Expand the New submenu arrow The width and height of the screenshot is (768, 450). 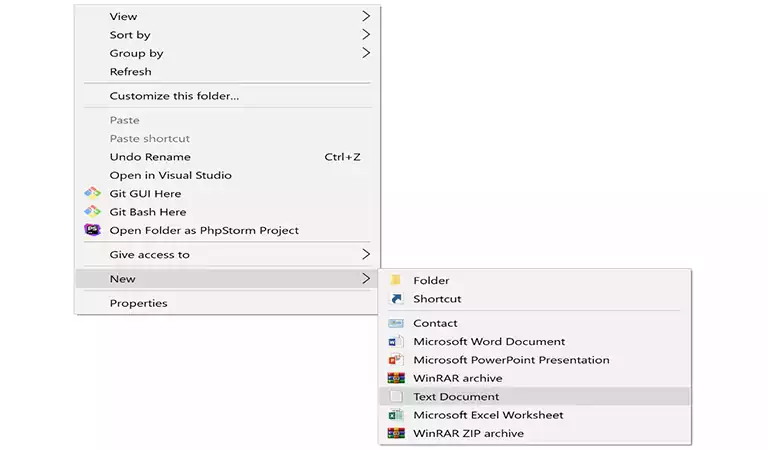tap(366, 279)
